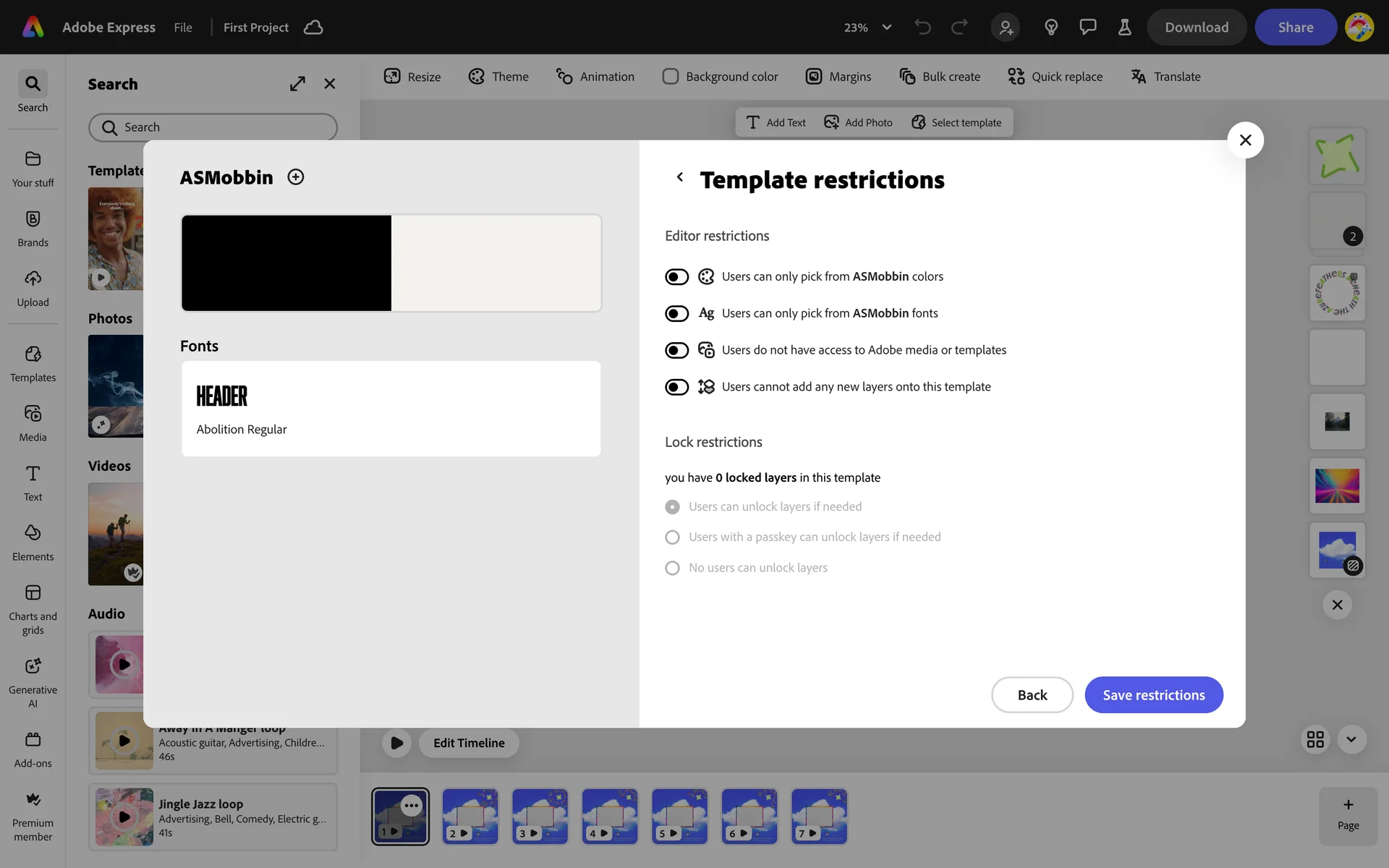This screenshot has height=868, width=1389.
Task: Click the black brand color swatch
Action: coord(286,263)
